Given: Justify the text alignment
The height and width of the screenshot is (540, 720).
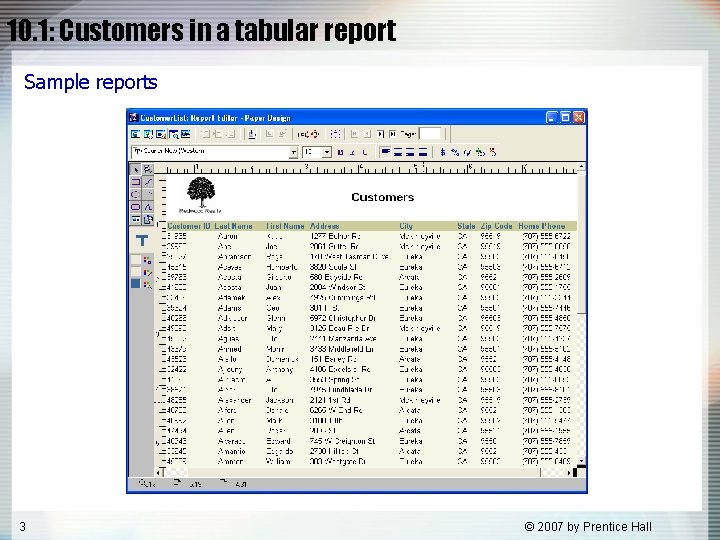Looking at the screenshot, I should (423, 152).
